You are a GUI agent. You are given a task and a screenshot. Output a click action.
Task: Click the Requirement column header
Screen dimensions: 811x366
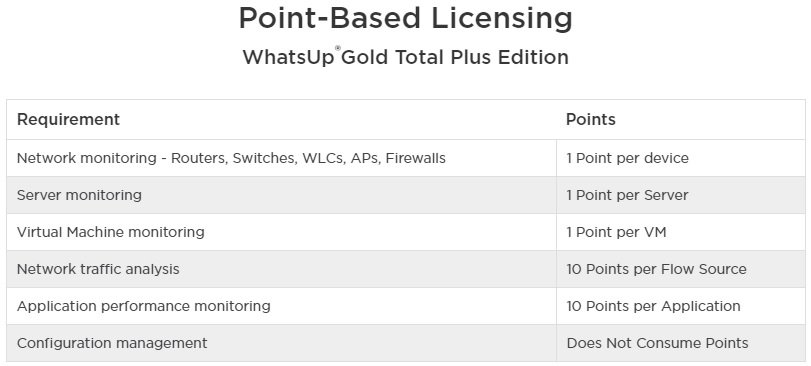click(68, 119)
